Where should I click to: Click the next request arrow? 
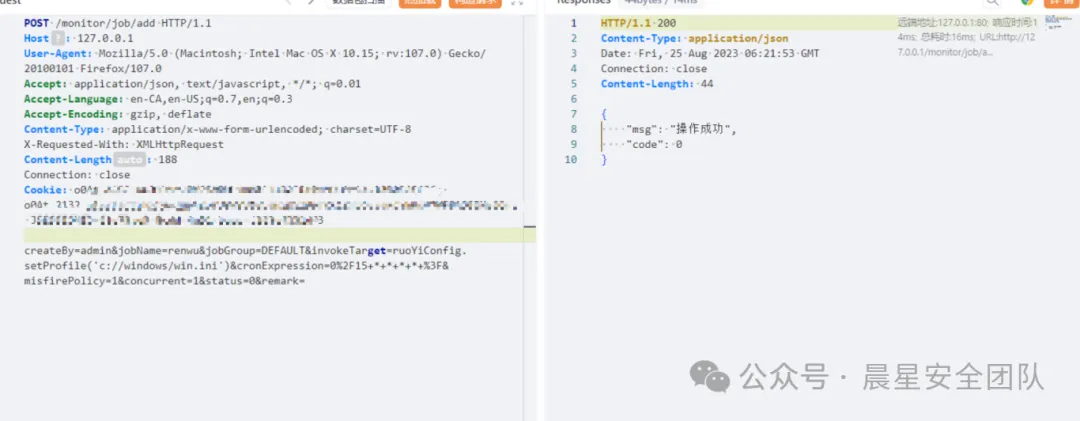(311, 3)
